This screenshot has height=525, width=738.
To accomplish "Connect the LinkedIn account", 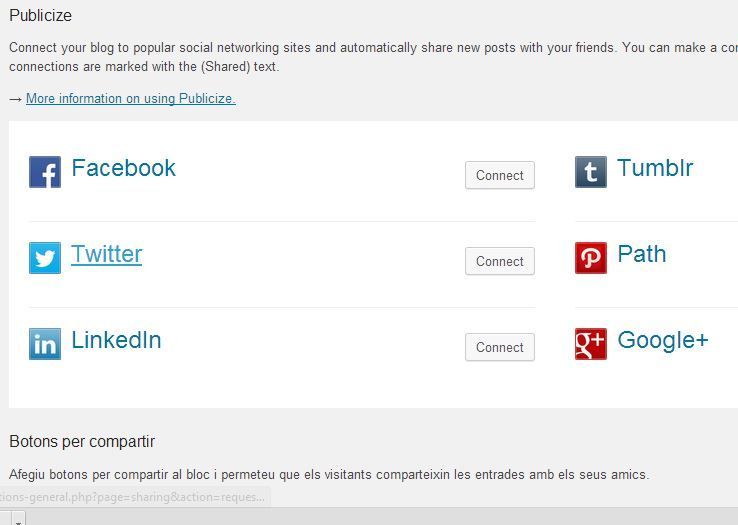I will [x=500, y=347].
